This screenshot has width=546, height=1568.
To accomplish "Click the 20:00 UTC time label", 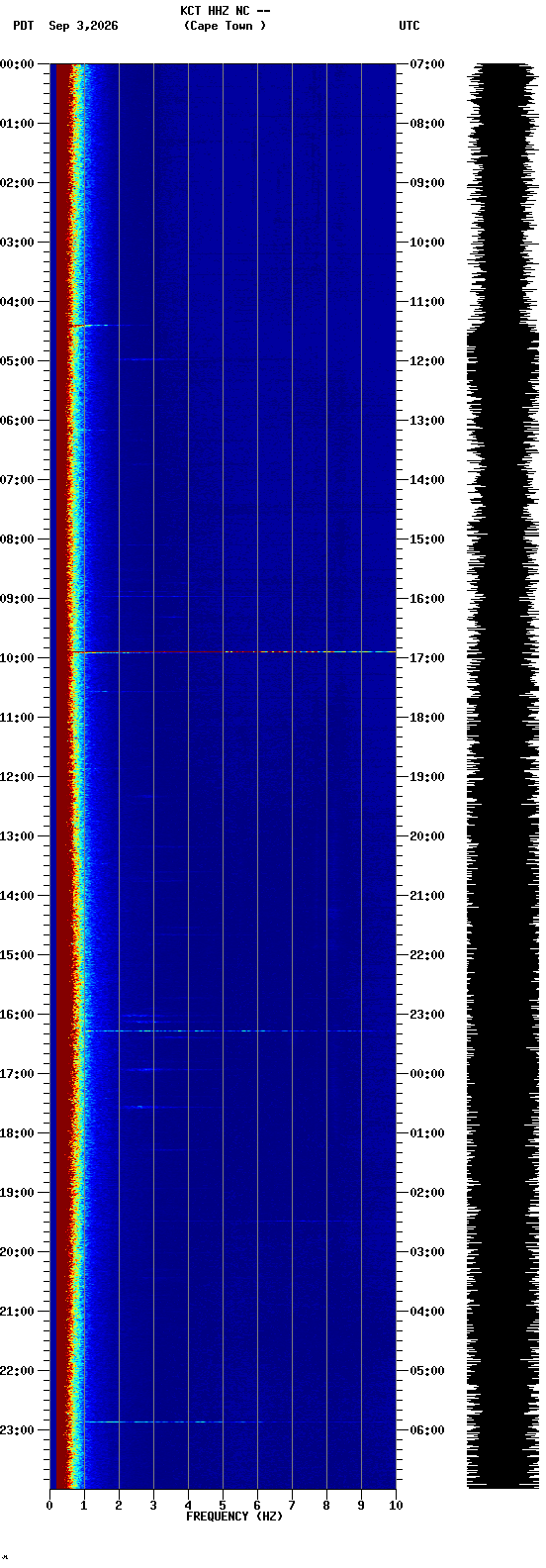I will click(x=427, y=836).
